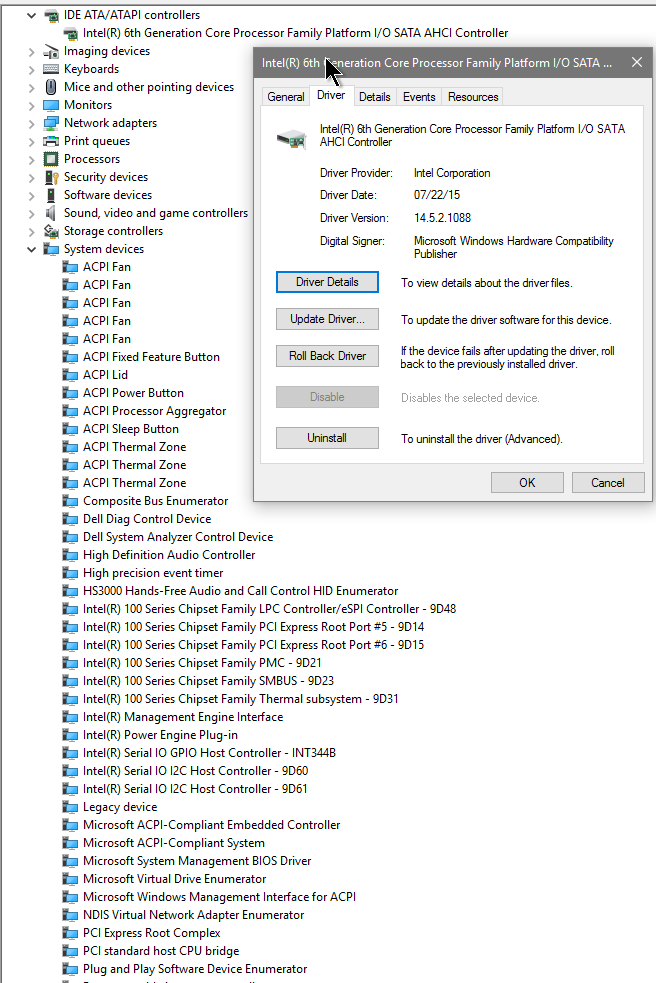Switch to the General tab
The width and height of the screenshot is (656, 983).
(286, 97)
